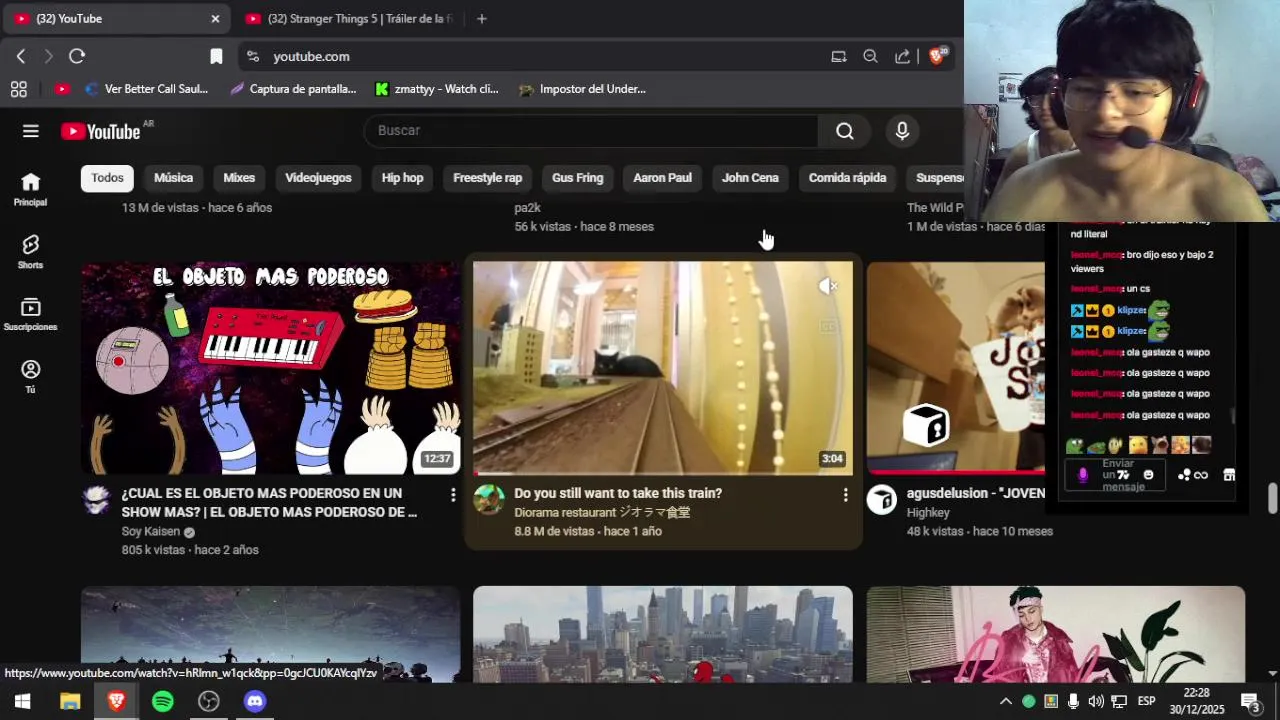Close the first YouTube tab
The image size is (1280, 720).
click(x=215, y=19)
